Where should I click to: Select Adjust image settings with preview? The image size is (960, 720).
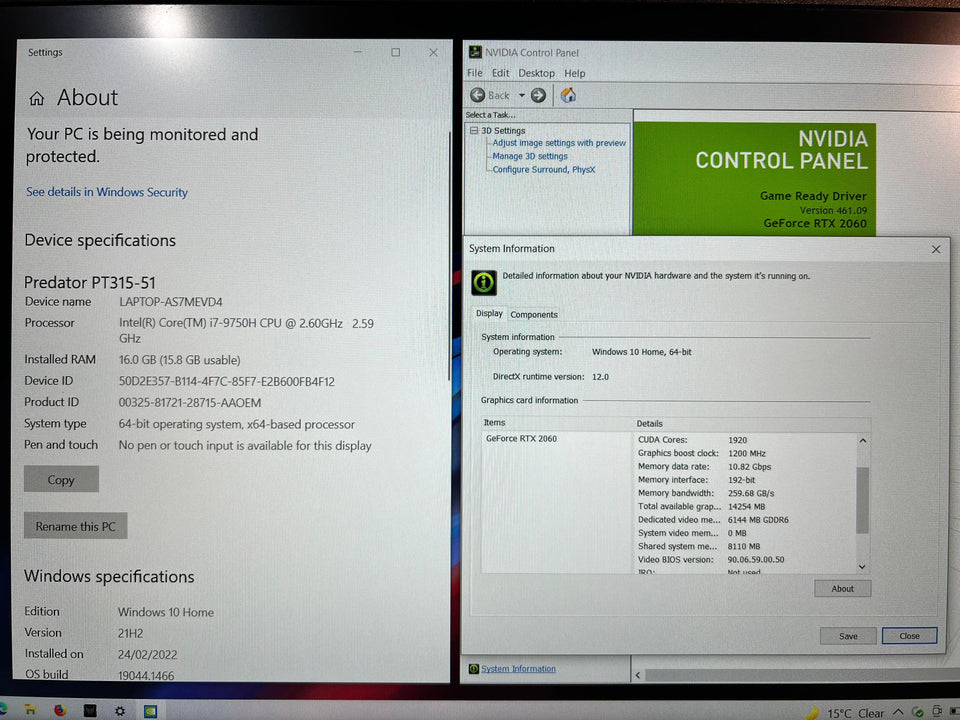pos(559,143)
